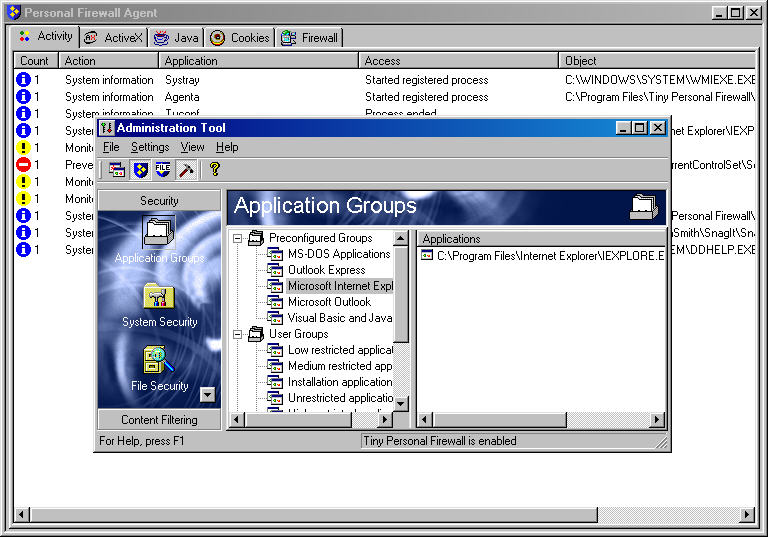Viewport: 768px width, 537px height.
Task: Click the FILE shield toolbar icon
Action: pos(162,170)
